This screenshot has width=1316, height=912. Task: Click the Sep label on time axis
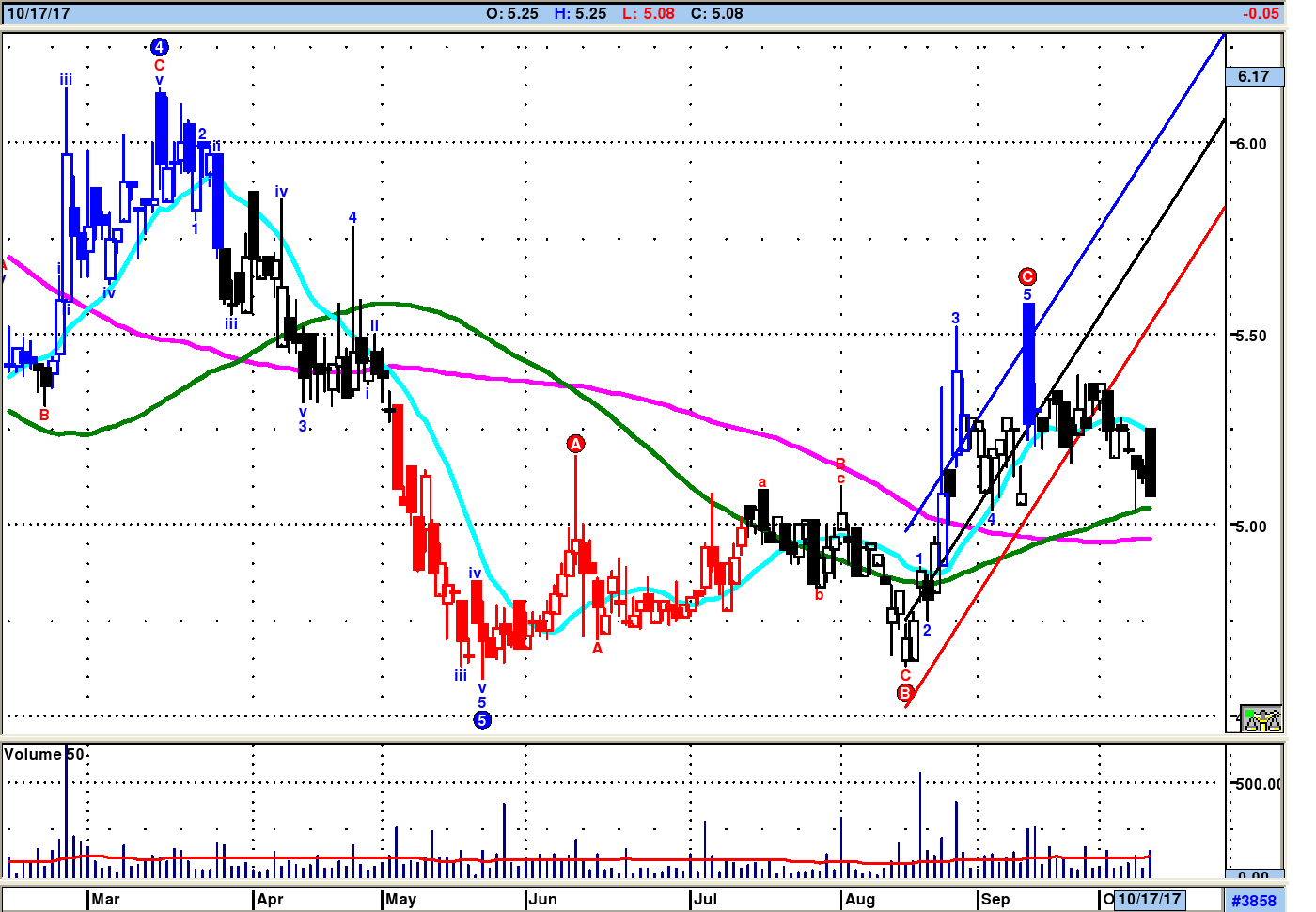pos(995,899)
